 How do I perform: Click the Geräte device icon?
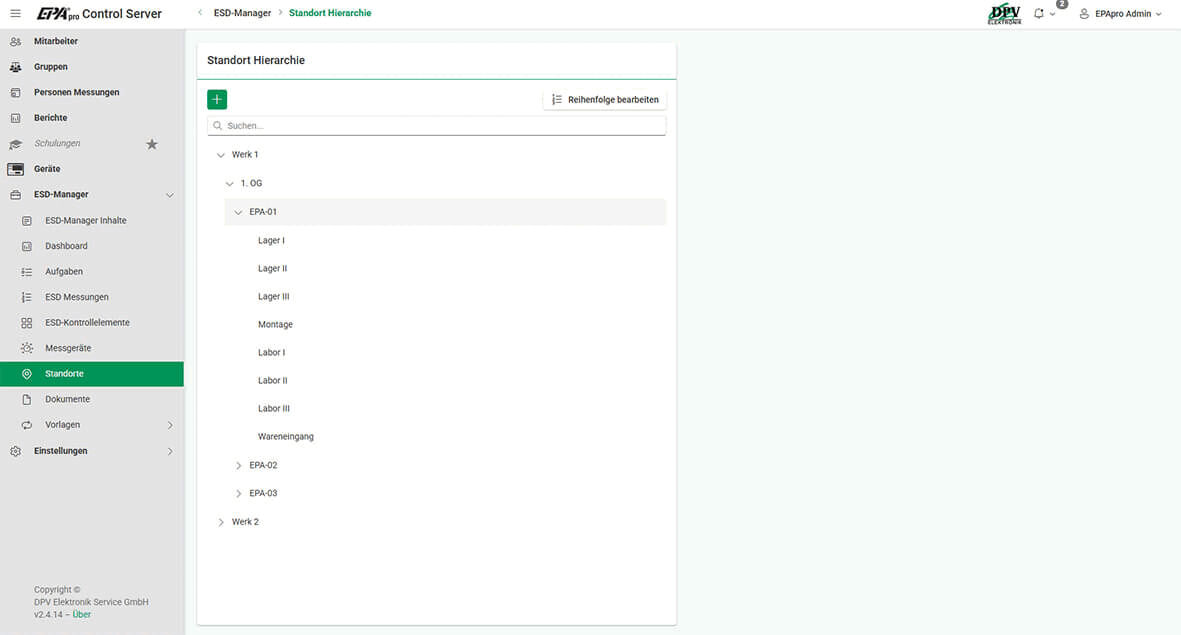[15, 169]
